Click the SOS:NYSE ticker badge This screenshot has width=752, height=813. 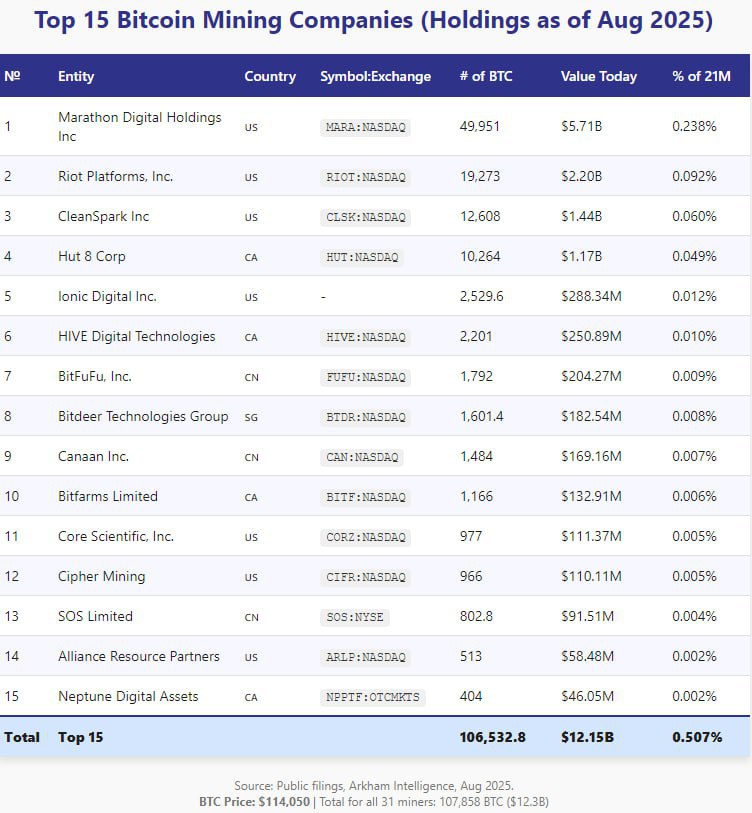coord(355,617)
